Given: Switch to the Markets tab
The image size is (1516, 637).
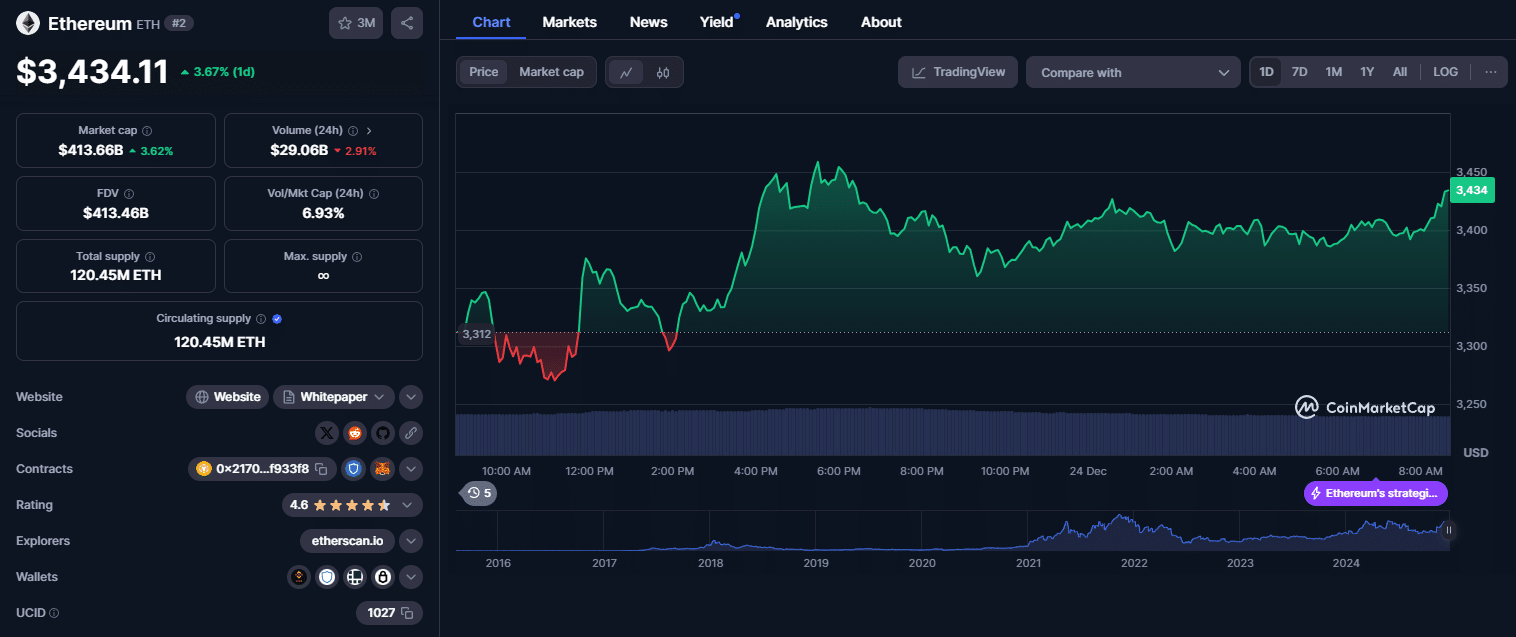Looking at the screenshot, I should 570,22.
